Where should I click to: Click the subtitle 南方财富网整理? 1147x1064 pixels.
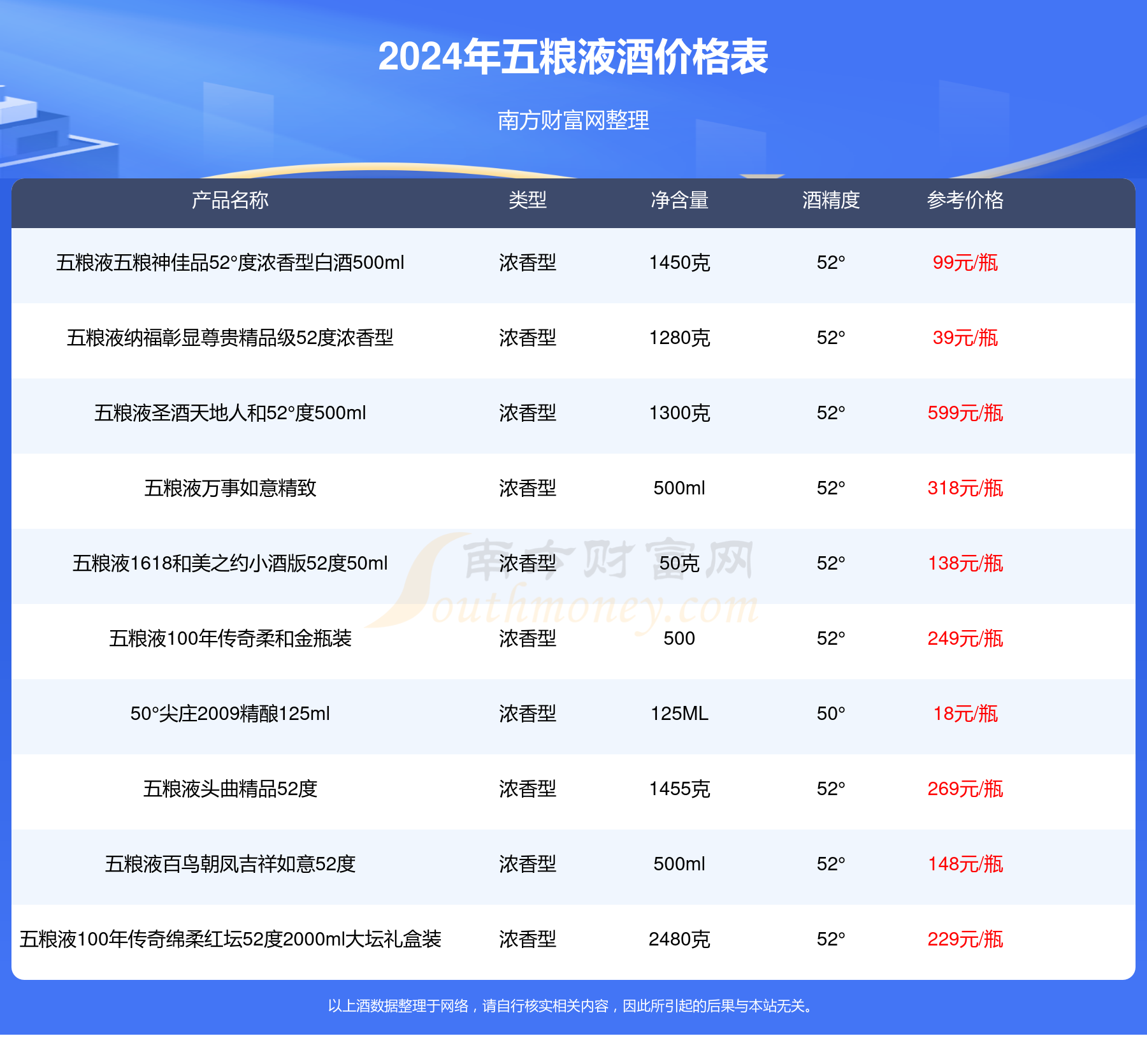coord(573,120)
